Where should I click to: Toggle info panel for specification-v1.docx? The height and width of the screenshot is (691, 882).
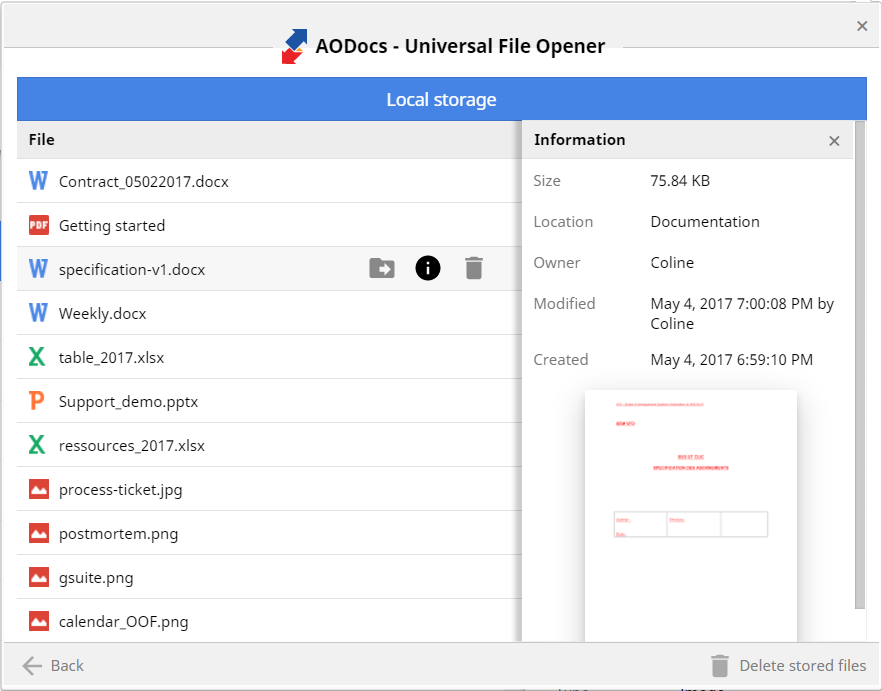tap(428, 268)
